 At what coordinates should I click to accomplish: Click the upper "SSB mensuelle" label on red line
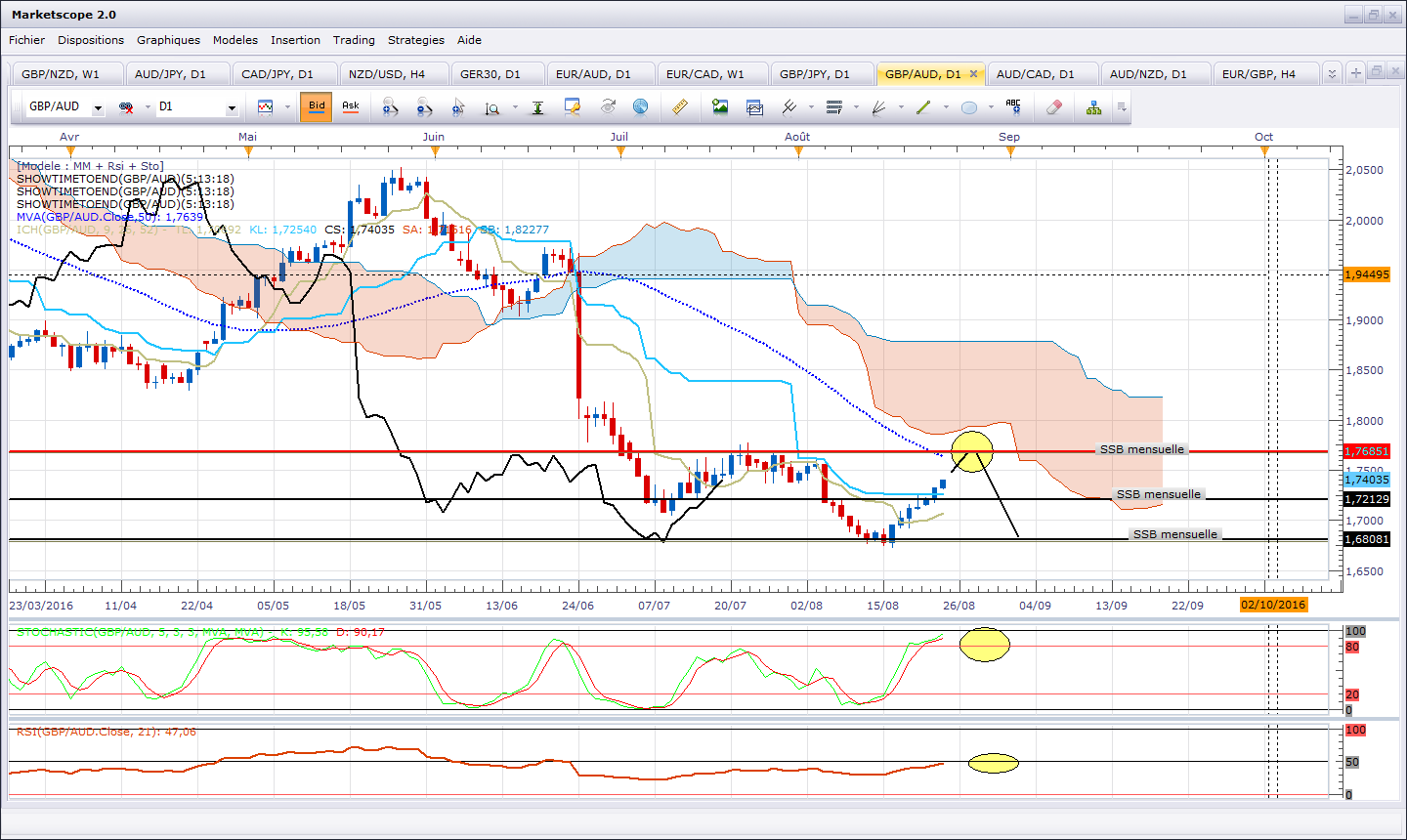coord(1142,449)
